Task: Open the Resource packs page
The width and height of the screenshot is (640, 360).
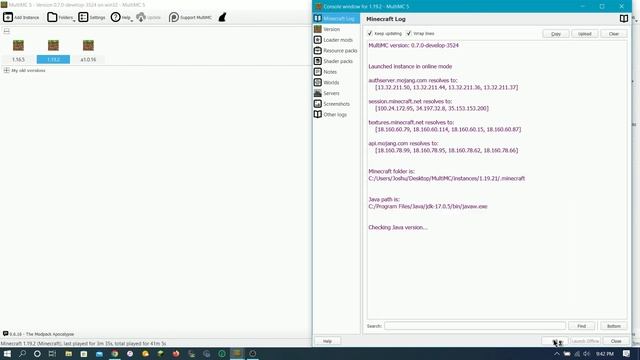Action: (336, 50)
